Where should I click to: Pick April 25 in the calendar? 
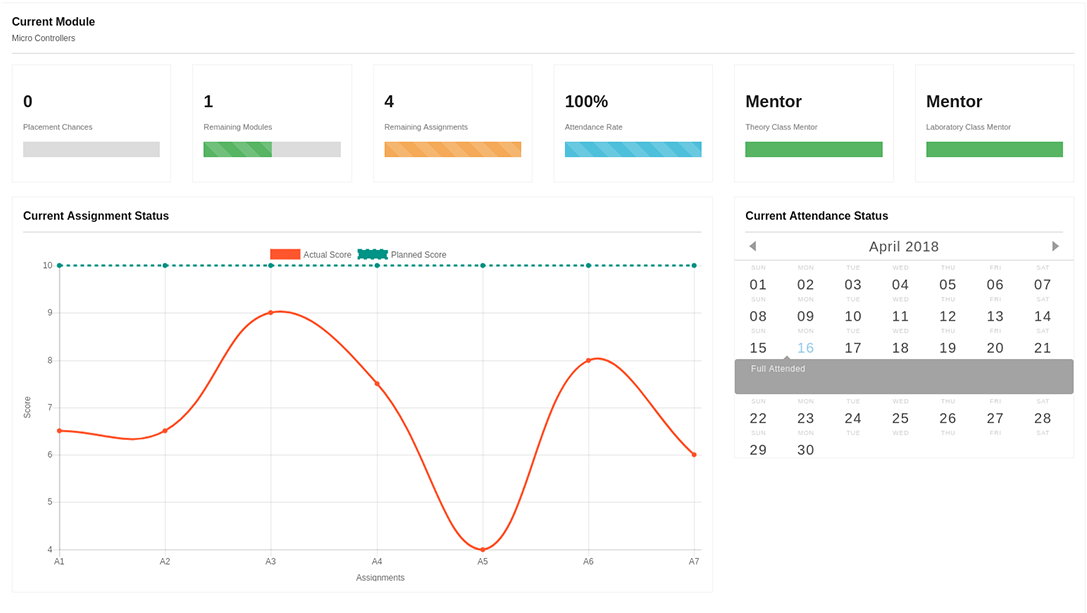900,418
